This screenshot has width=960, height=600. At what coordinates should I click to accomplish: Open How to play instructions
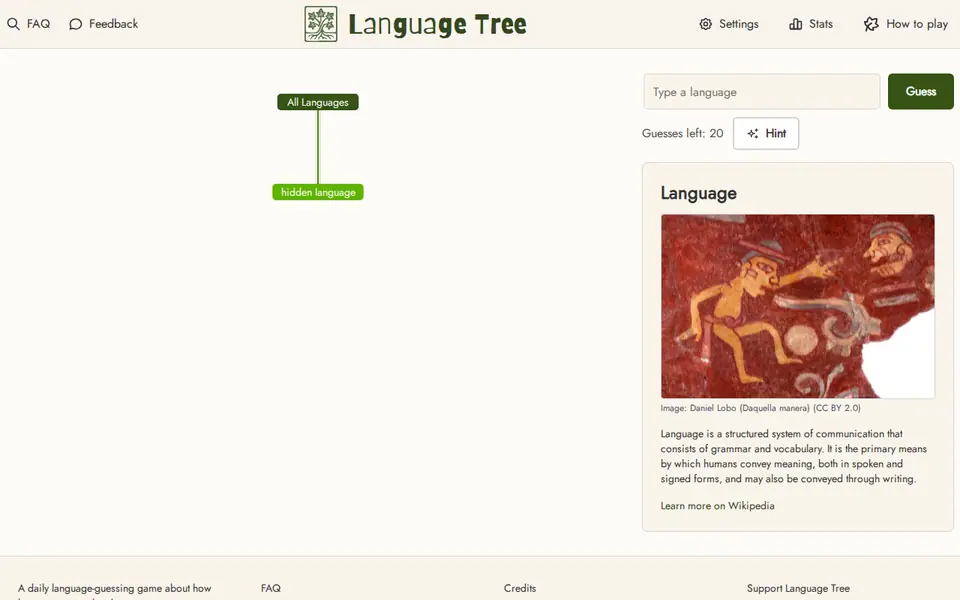906,24
